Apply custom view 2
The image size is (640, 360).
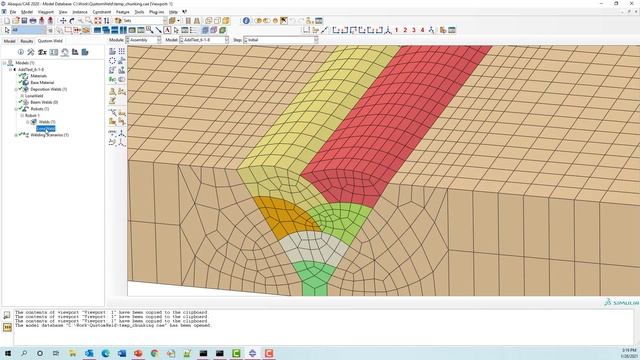pos(405,30)
